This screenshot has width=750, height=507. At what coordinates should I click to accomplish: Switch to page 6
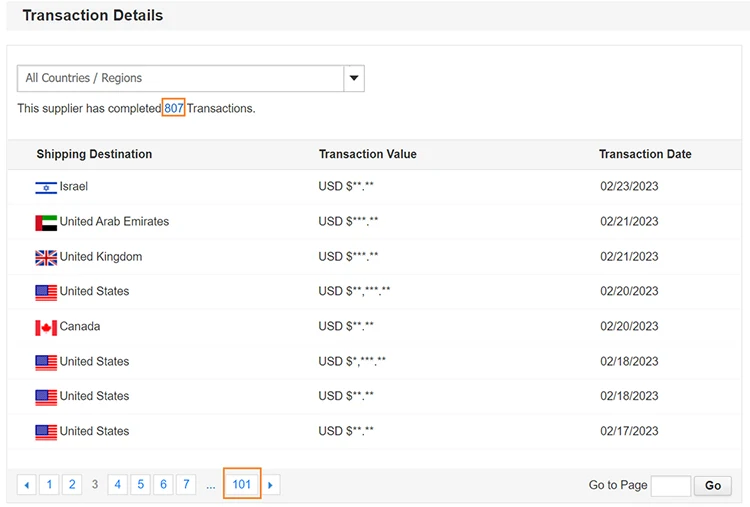tap(164, 485)
